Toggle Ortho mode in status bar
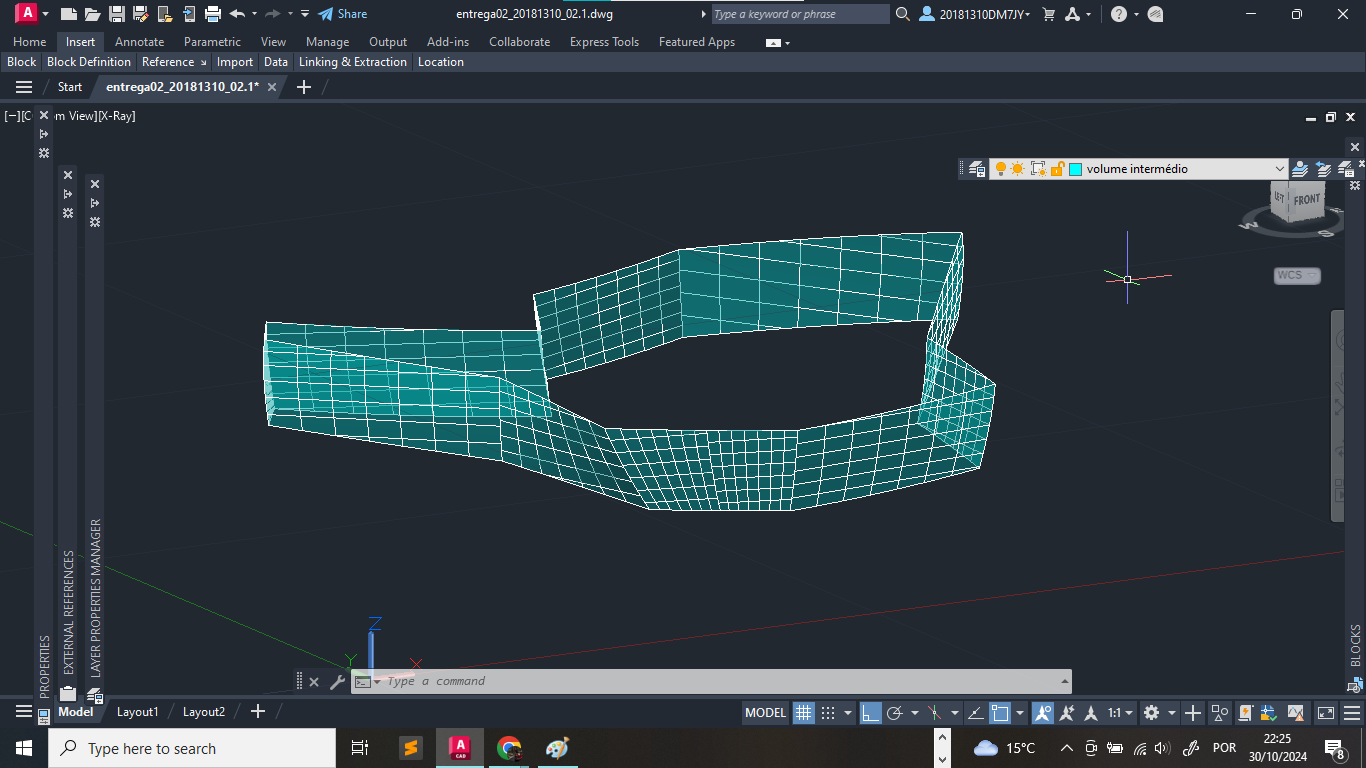This screenshot has width=1366, height=768. pyautogui.click(x=871, y=713)
